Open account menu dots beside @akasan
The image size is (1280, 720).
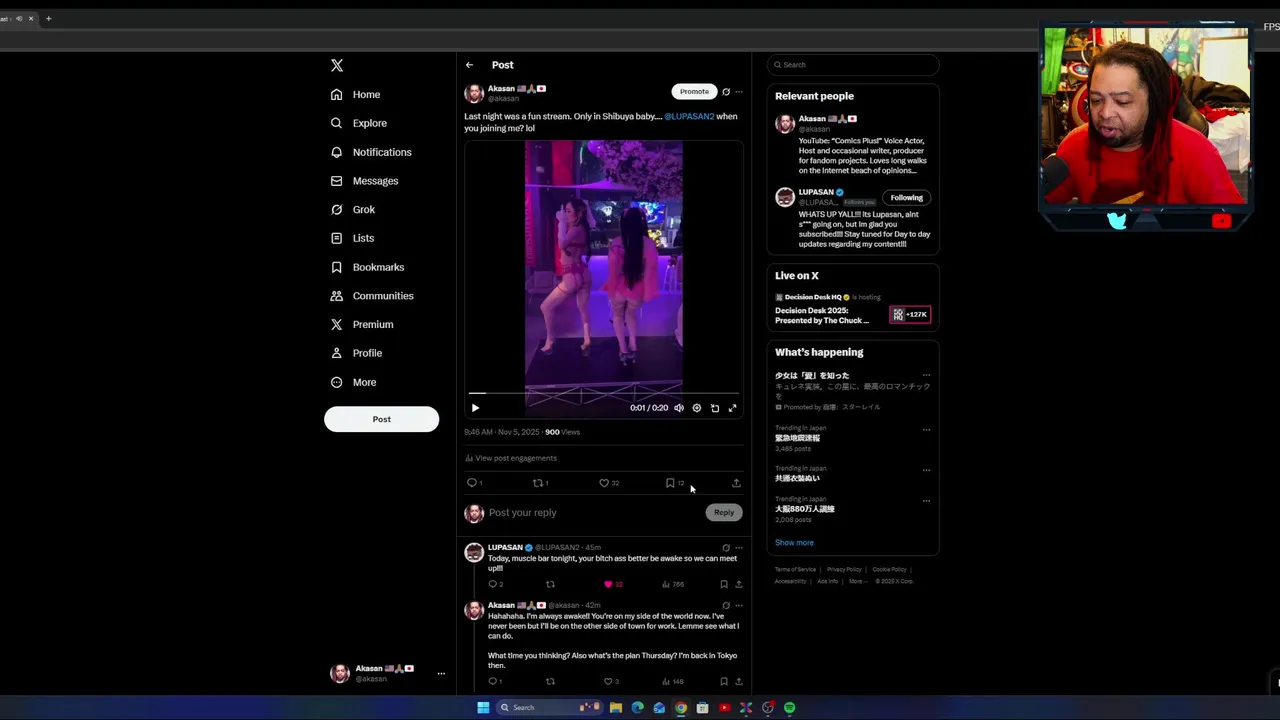(441, 674)
